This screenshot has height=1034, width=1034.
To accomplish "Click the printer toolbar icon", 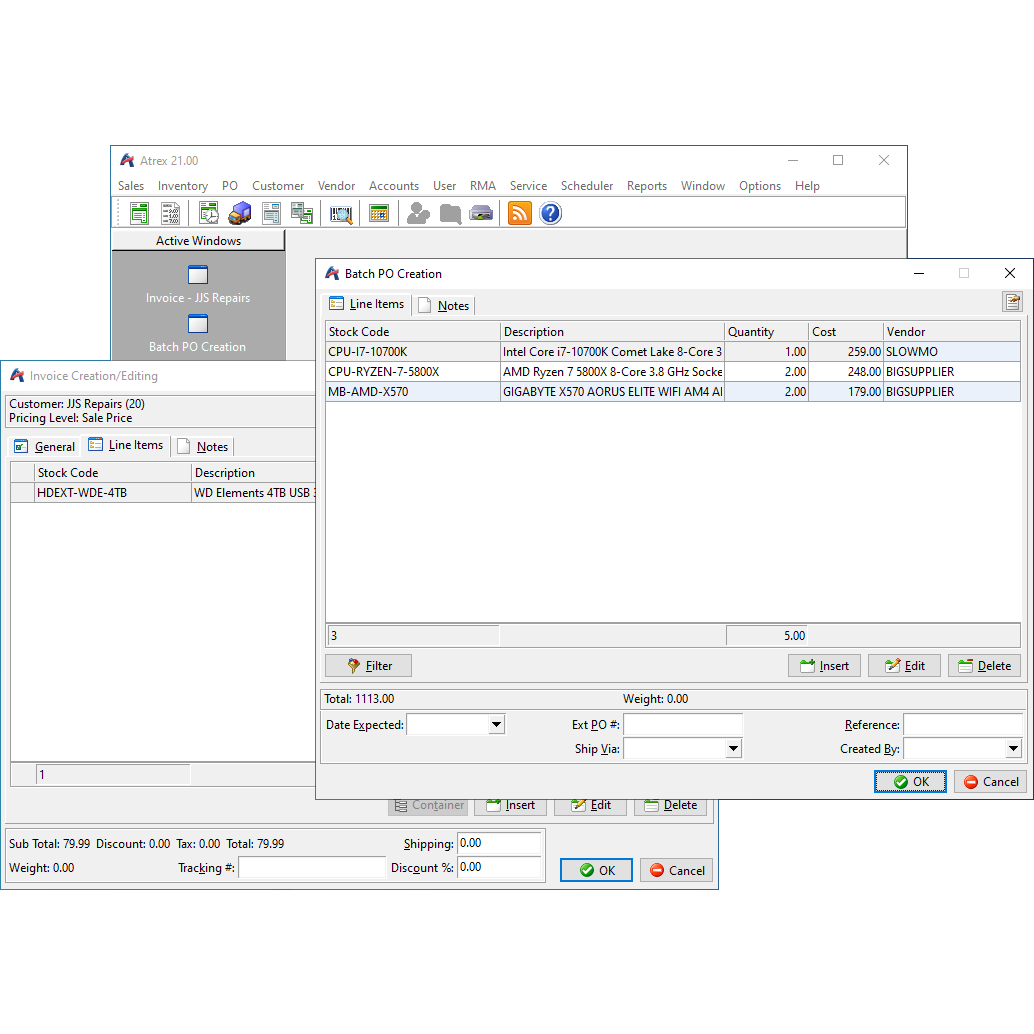I will [x=481, y=214].
